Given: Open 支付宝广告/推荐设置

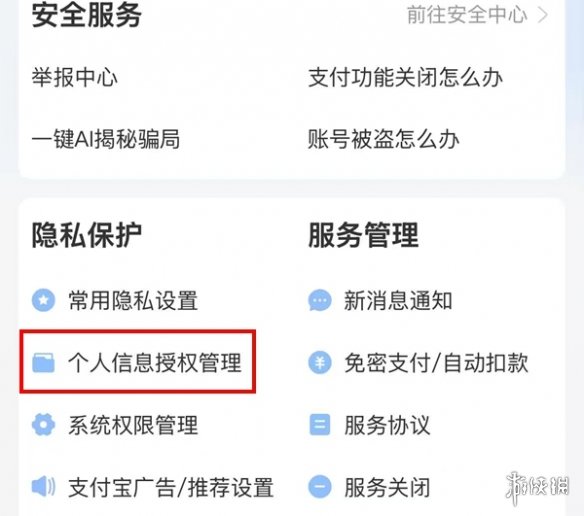Looking at the screenshot, I should click(x=171, y=487).
